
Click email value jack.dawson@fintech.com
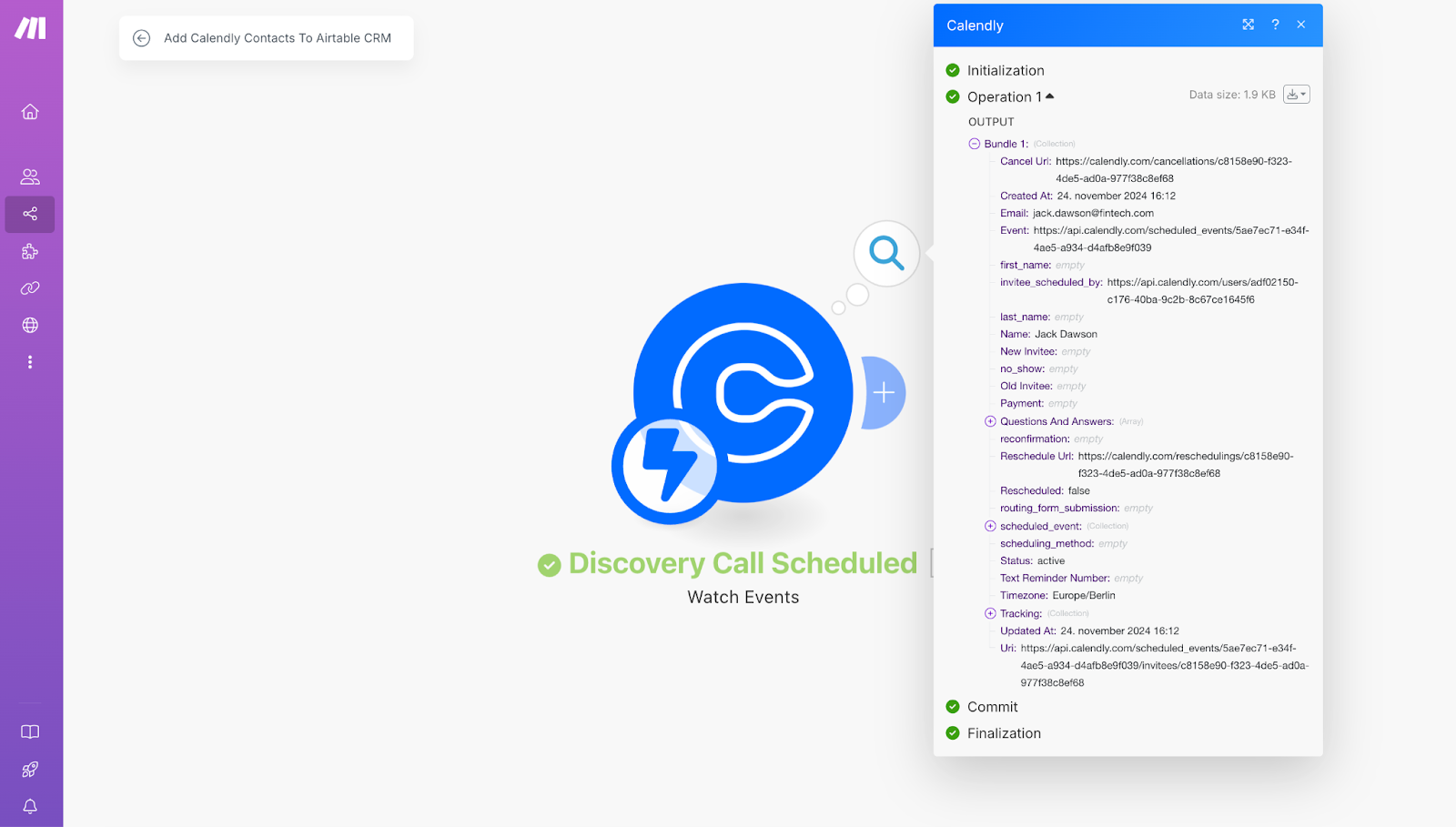click(x=1093, y=213)
